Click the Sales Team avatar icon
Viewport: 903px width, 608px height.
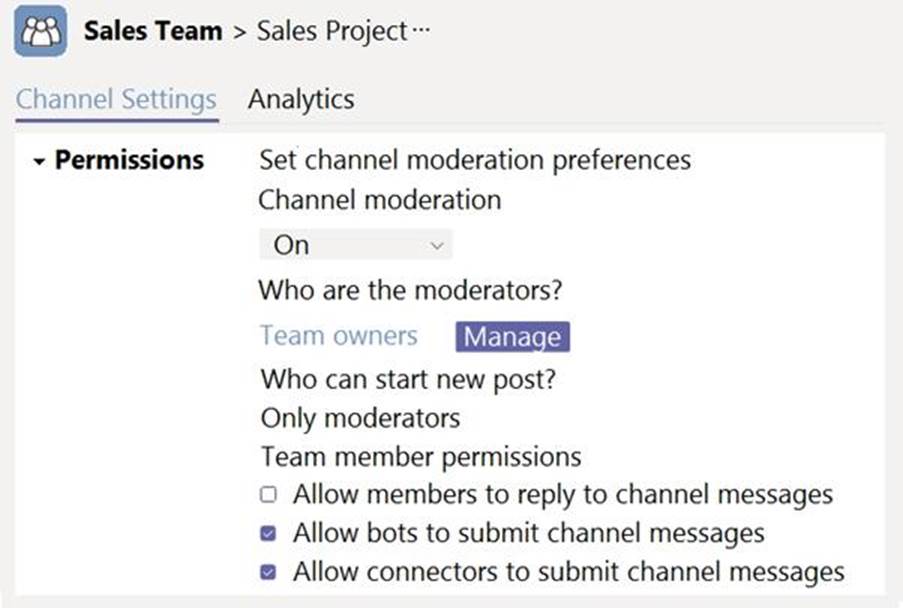click(41, 31)
